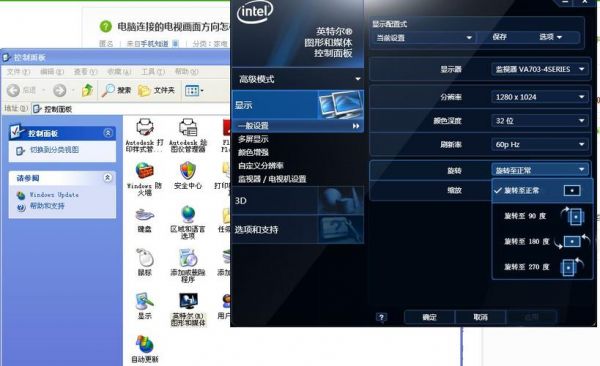
Task: Click the Intel logo
Action: click(254, 11)
